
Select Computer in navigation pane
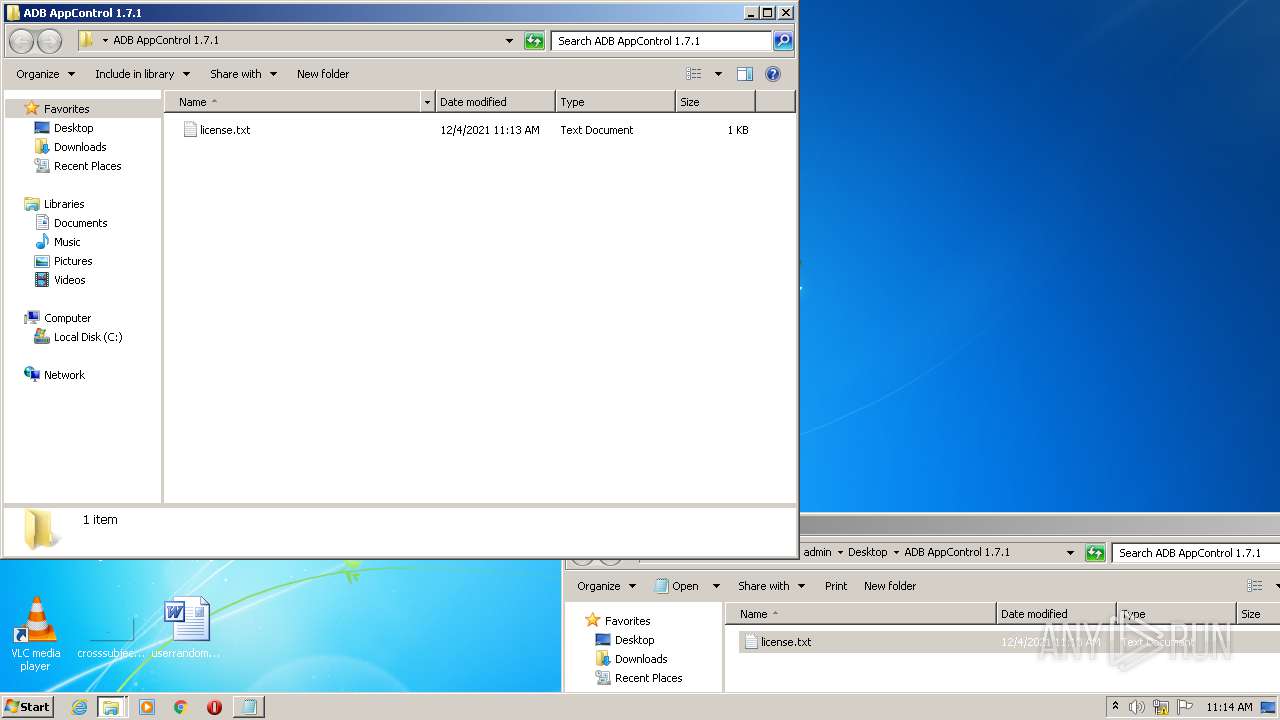coord(67,318)
